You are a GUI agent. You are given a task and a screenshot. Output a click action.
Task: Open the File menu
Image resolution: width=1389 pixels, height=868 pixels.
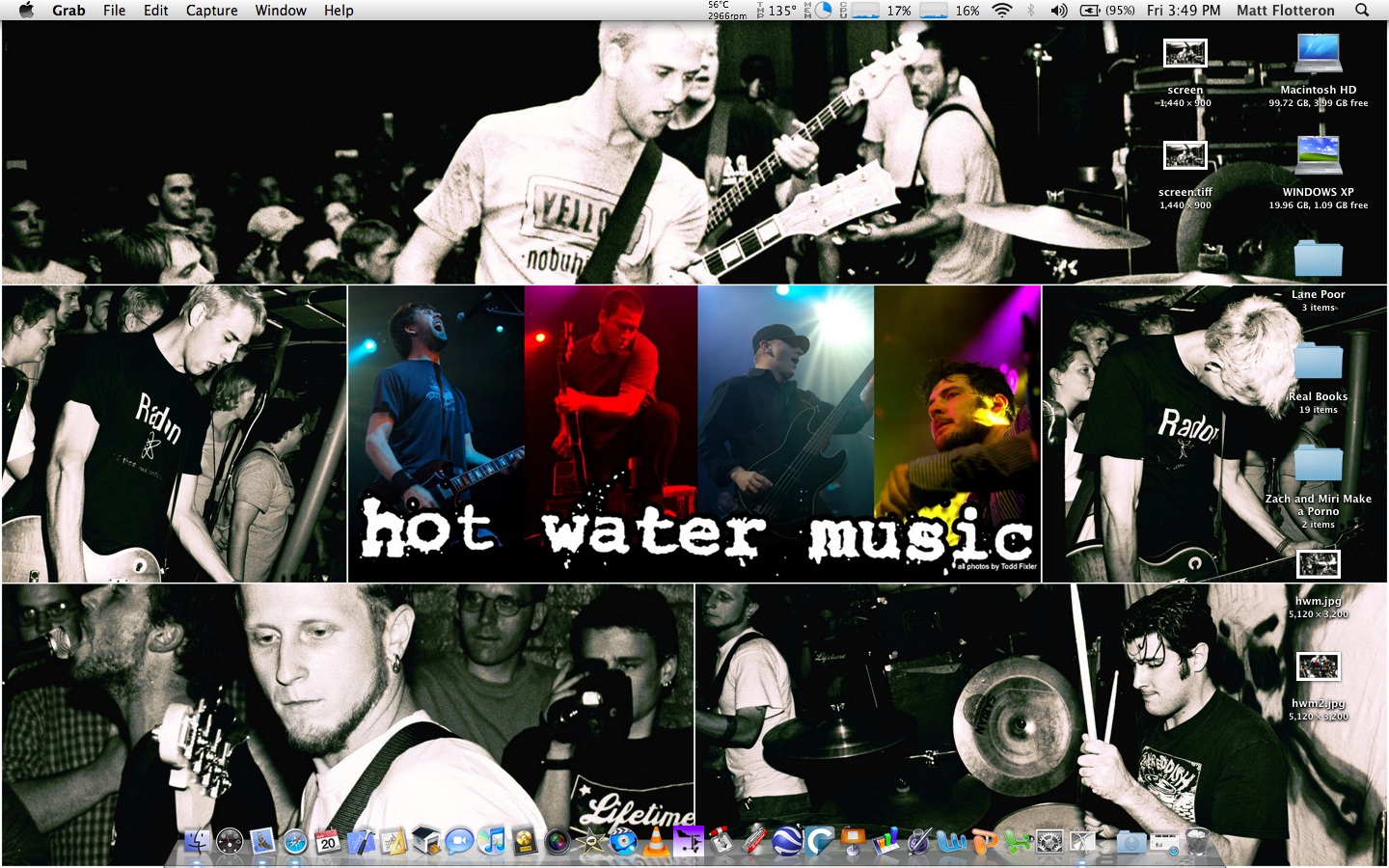click(x=114, y=10)
